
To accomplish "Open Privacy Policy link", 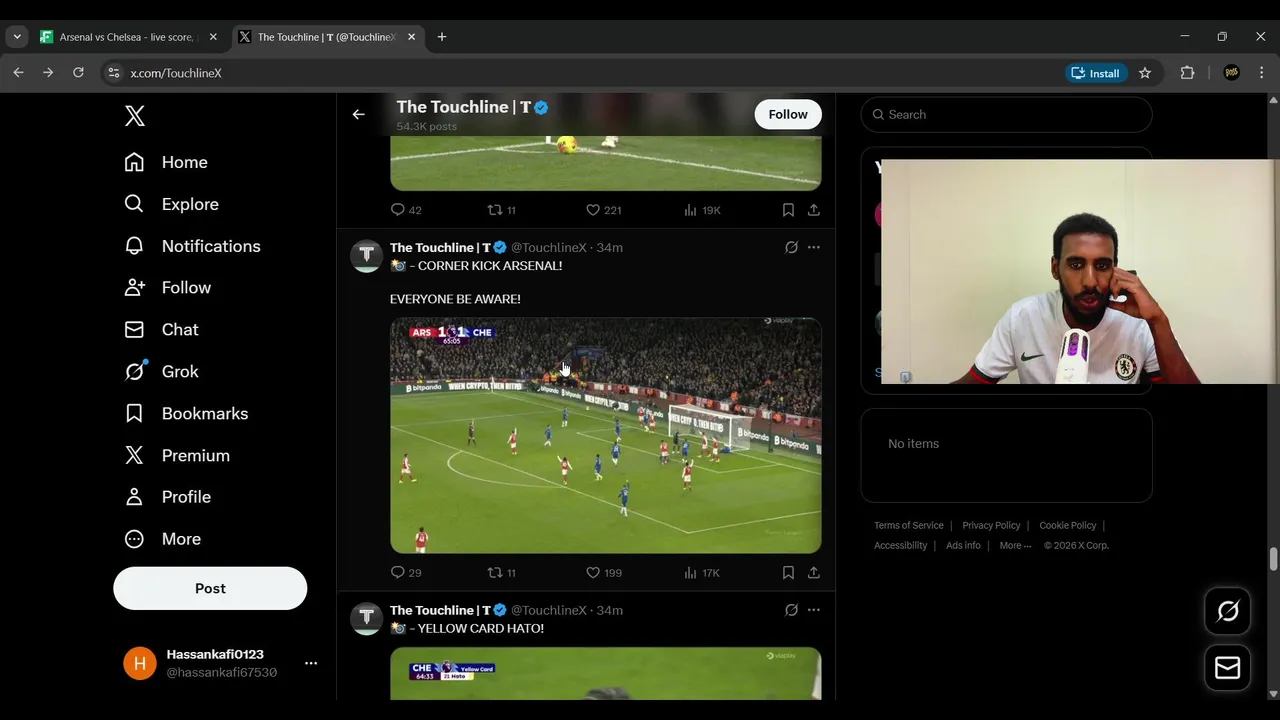I will tap(991, 526).
